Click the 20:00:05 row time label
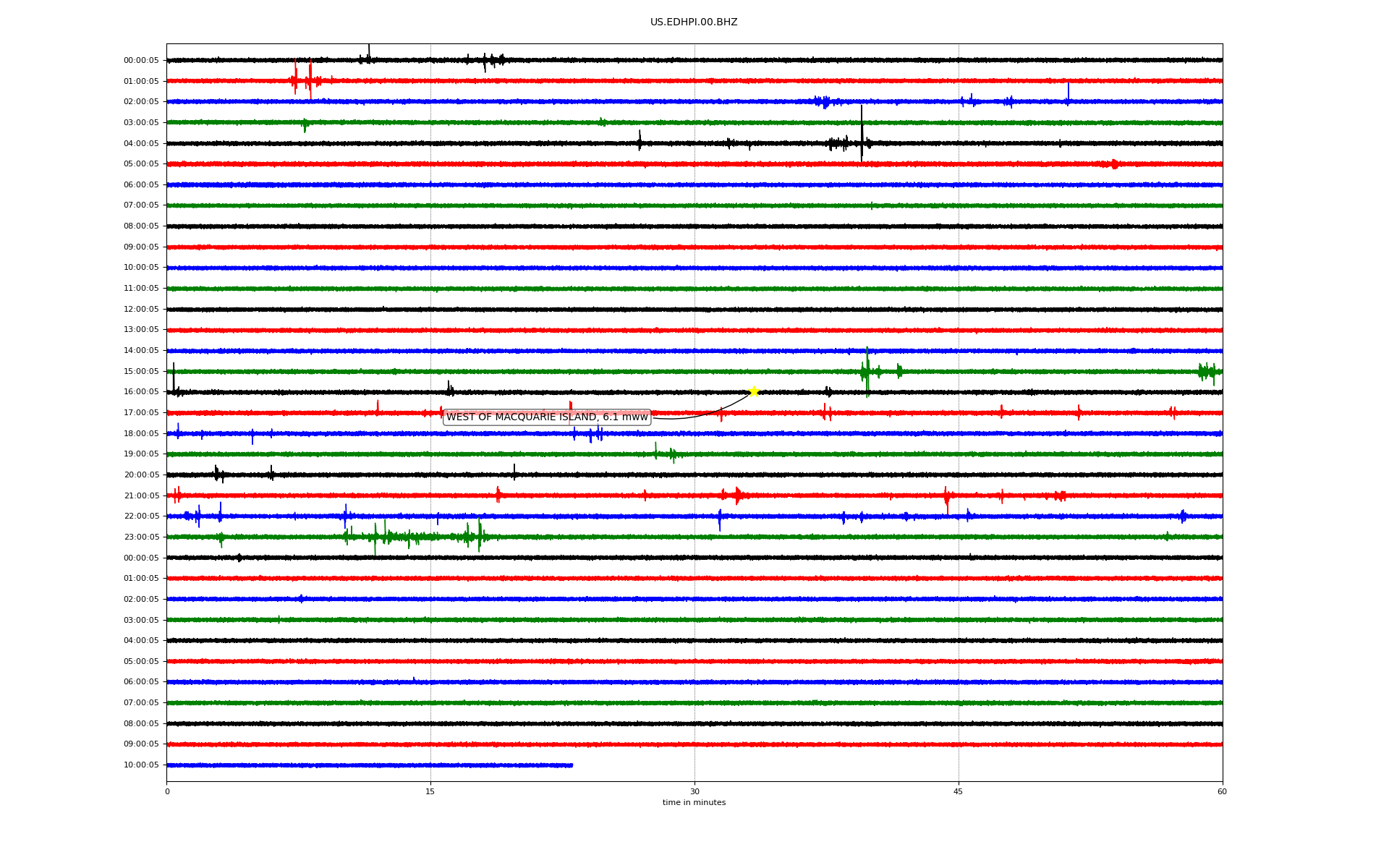The image size is (1389, 868). click(141, 475)
